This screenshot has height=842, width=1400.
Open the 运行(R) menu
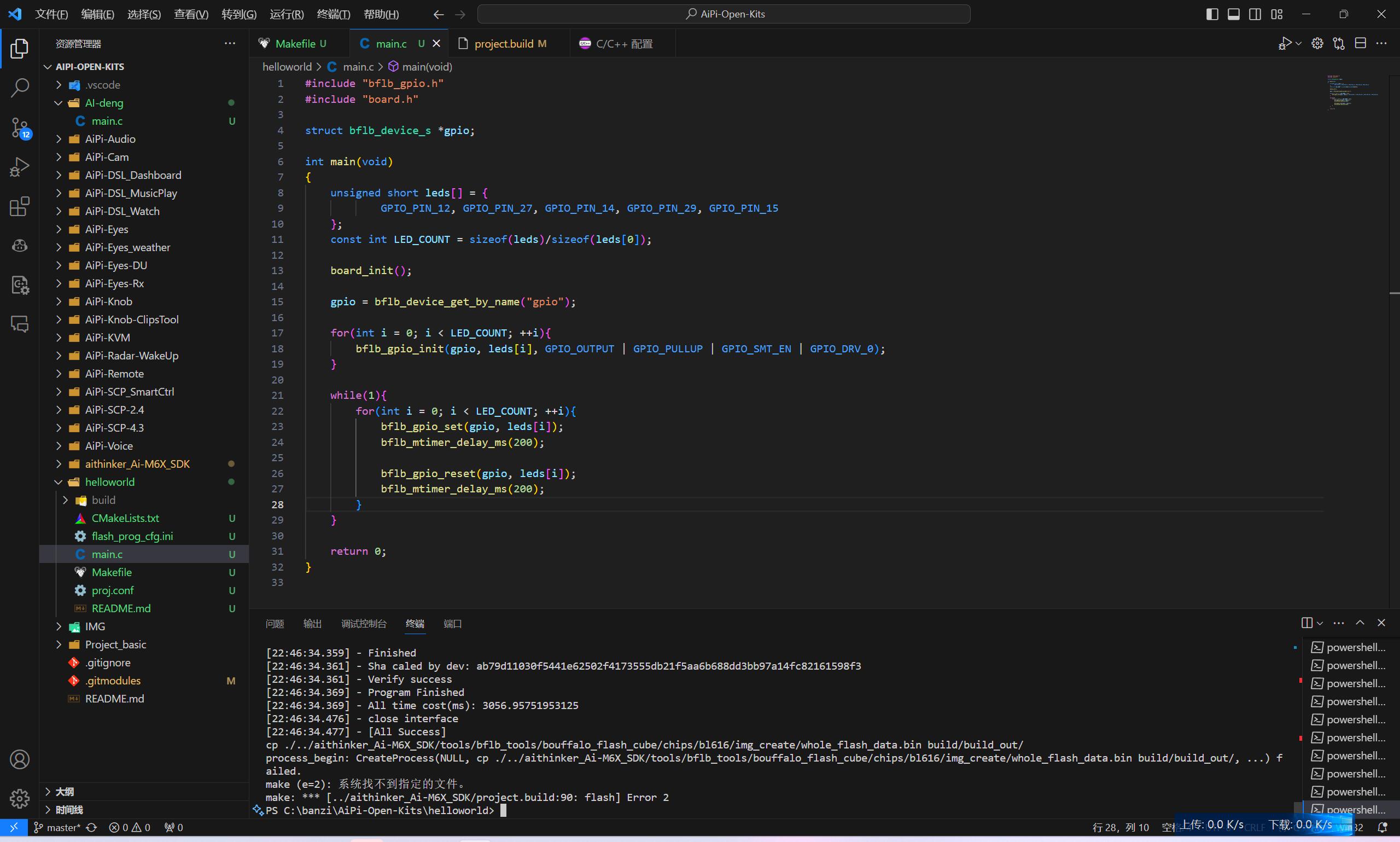point(287,14)
